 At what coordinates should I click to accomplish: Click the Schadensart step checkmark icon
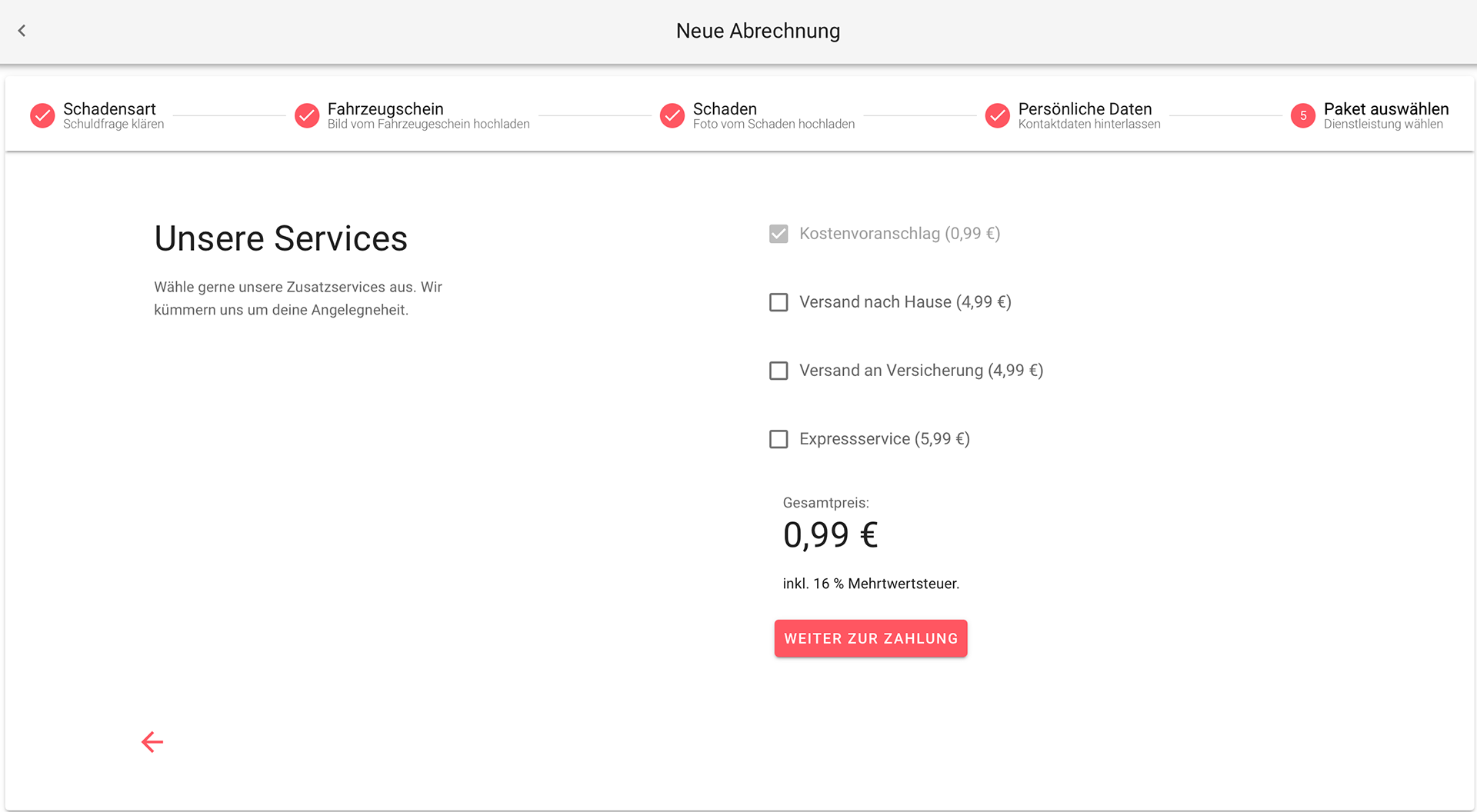[42, 115]
